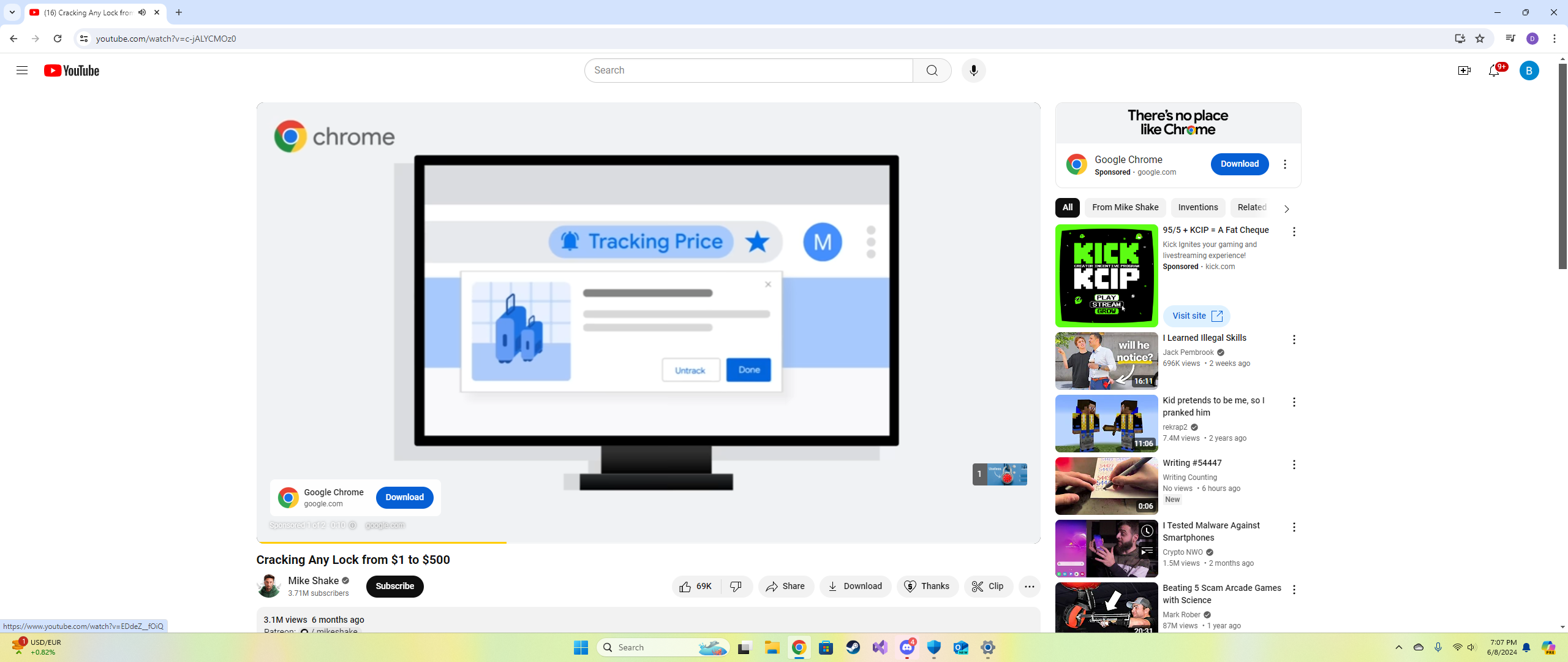Select the Inventions filter chip
The image size is (1568, 662).
[1197, 207]
